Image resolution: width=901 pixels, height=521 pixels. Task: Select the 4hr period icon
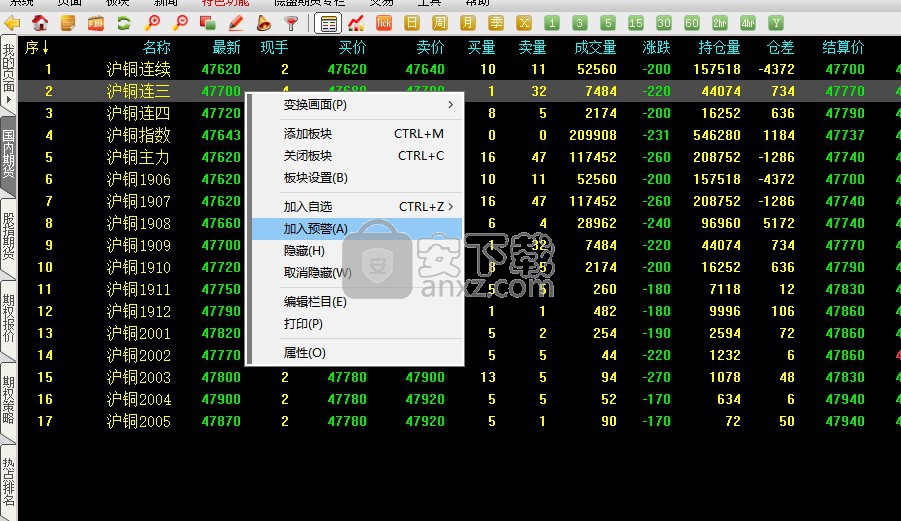pos(748,24)
